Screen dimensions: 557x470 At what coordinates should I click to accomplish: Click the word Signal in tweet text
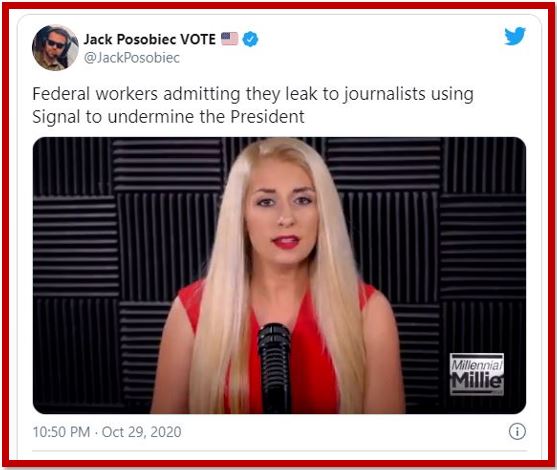coord(56,117)
